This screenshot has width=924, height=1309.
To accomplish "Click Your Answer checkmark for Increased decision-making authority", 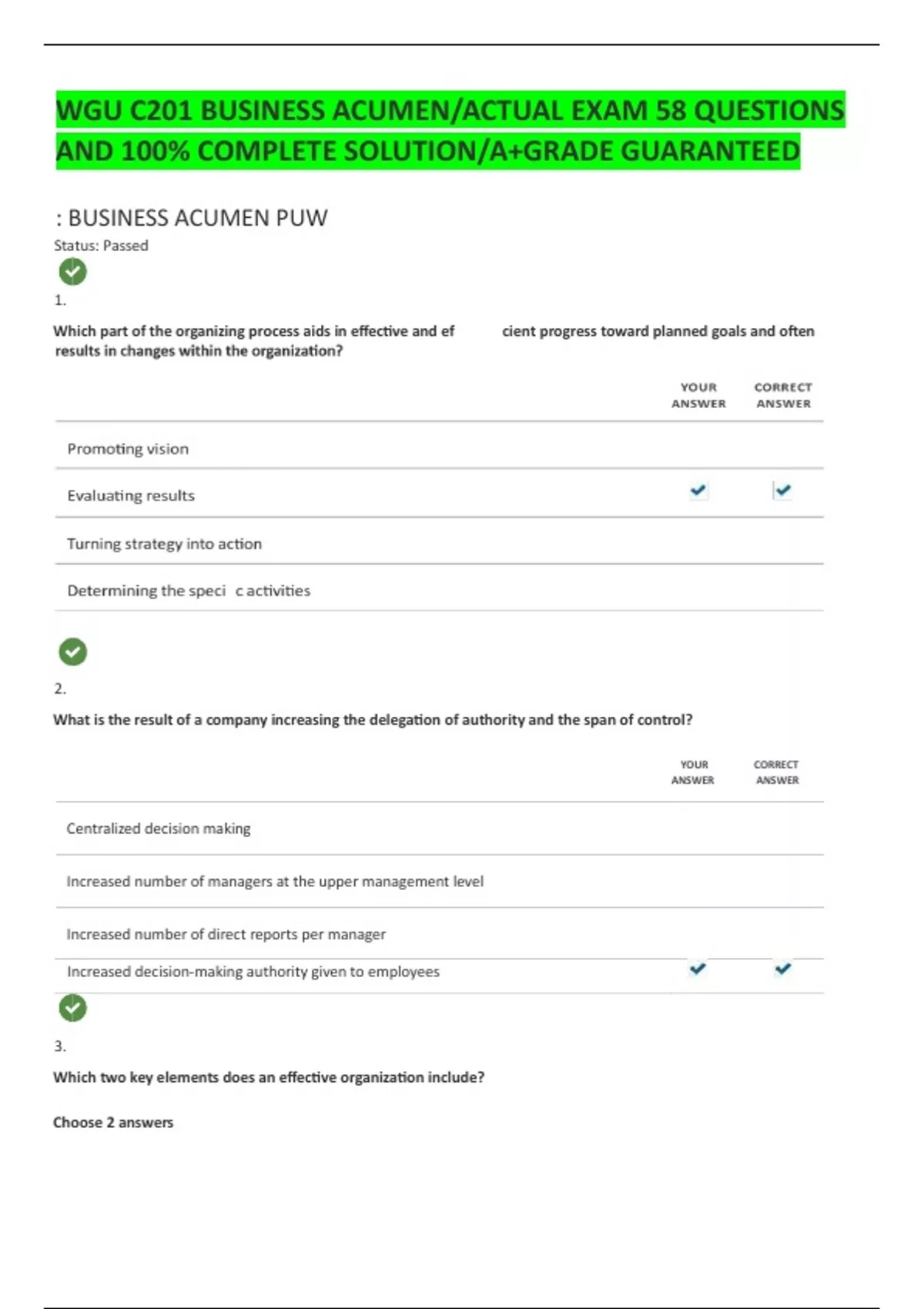I will pos(698,969).
